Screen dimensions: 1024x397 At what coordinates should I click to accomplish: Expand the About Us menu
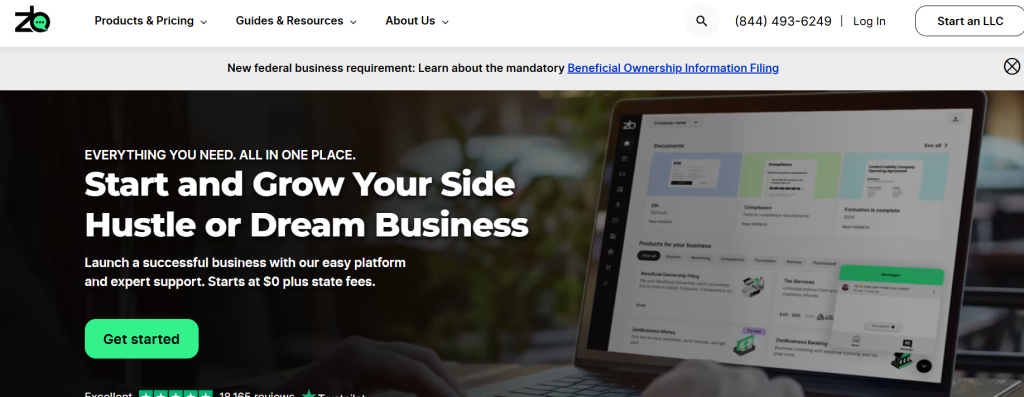pyautogui.click(x=417, y=21)
